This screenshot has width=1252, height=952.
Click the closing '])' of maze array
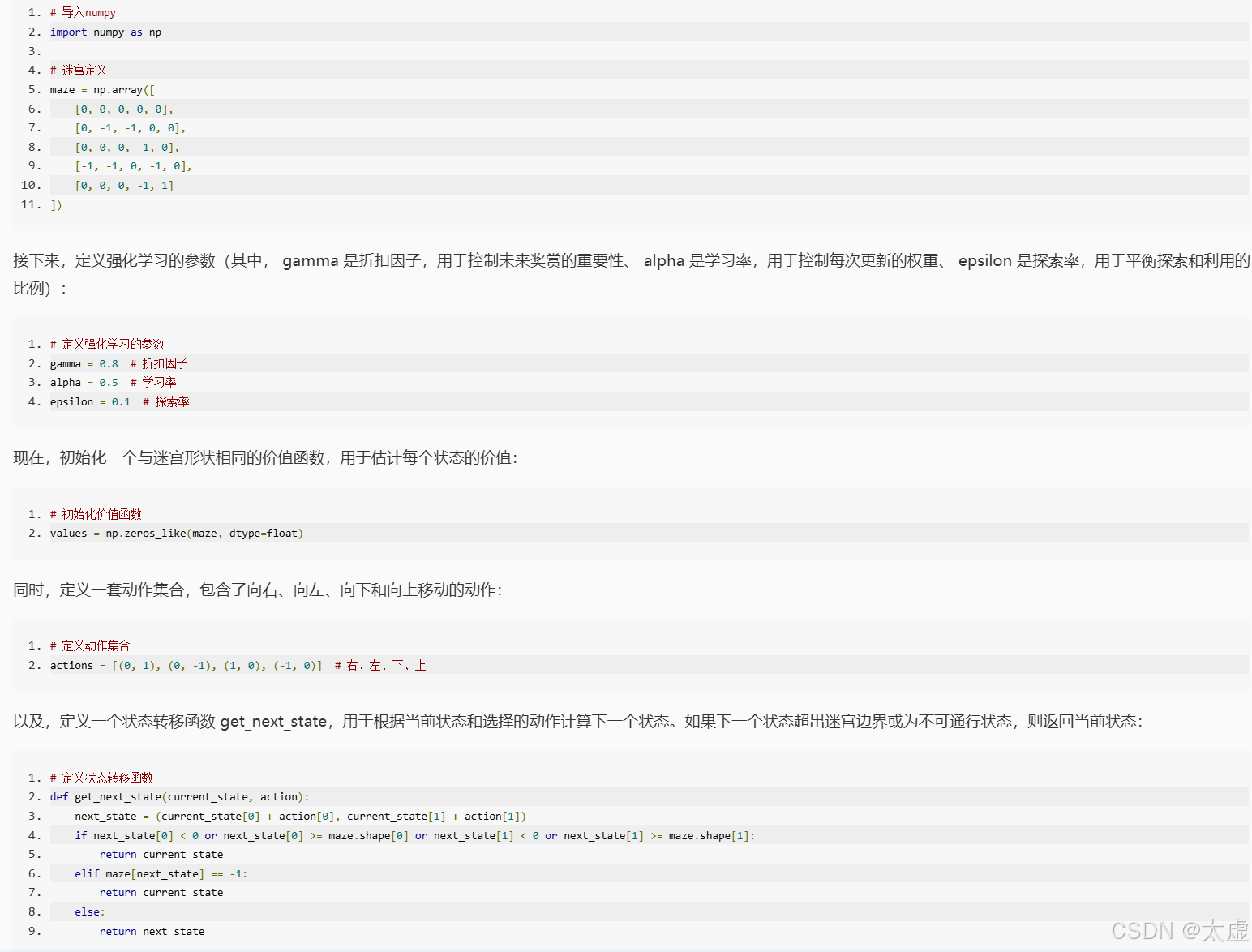click(56, 205)
